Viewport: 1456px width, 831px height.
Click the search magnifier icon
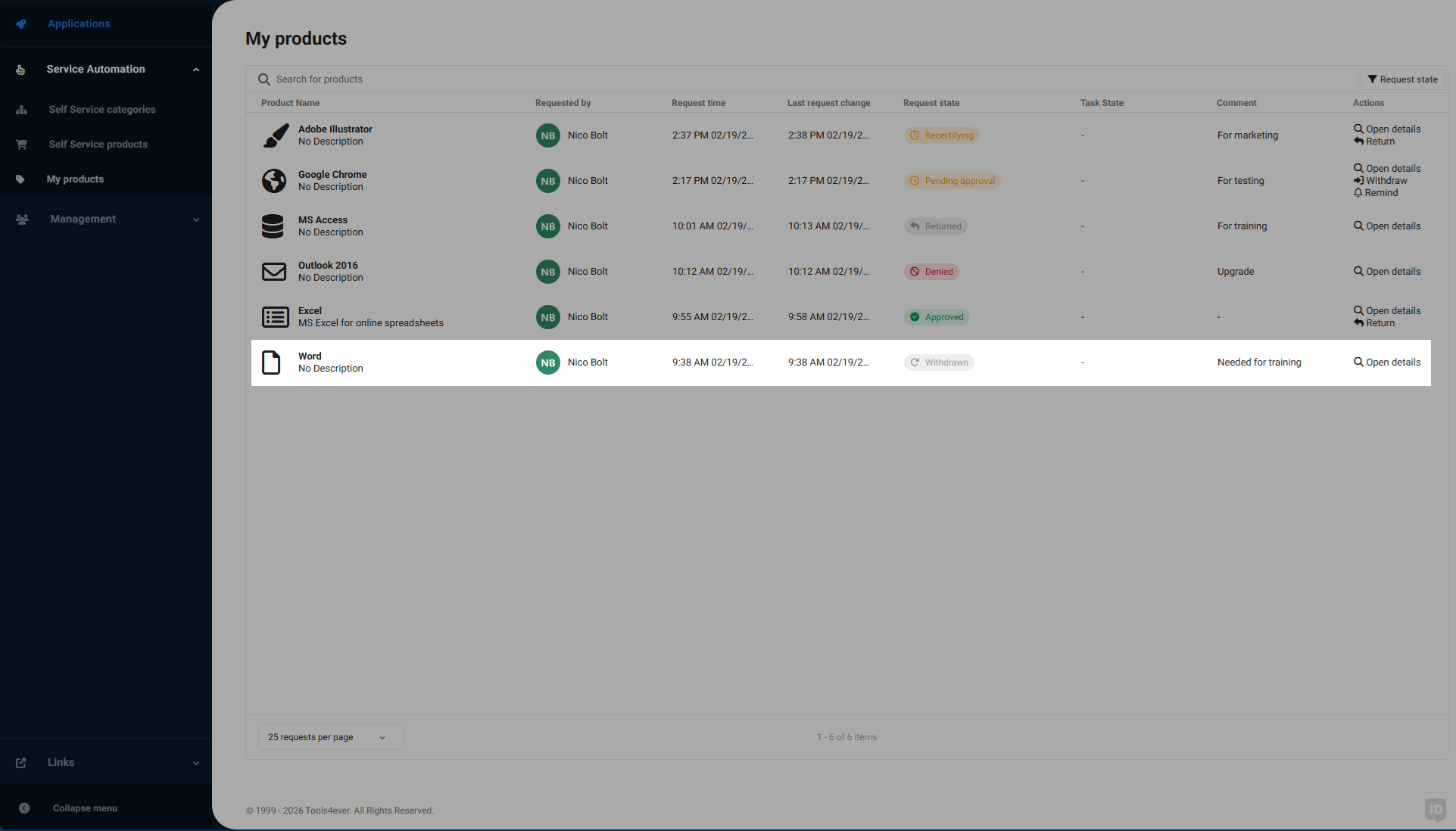click(x=263, y=79)
